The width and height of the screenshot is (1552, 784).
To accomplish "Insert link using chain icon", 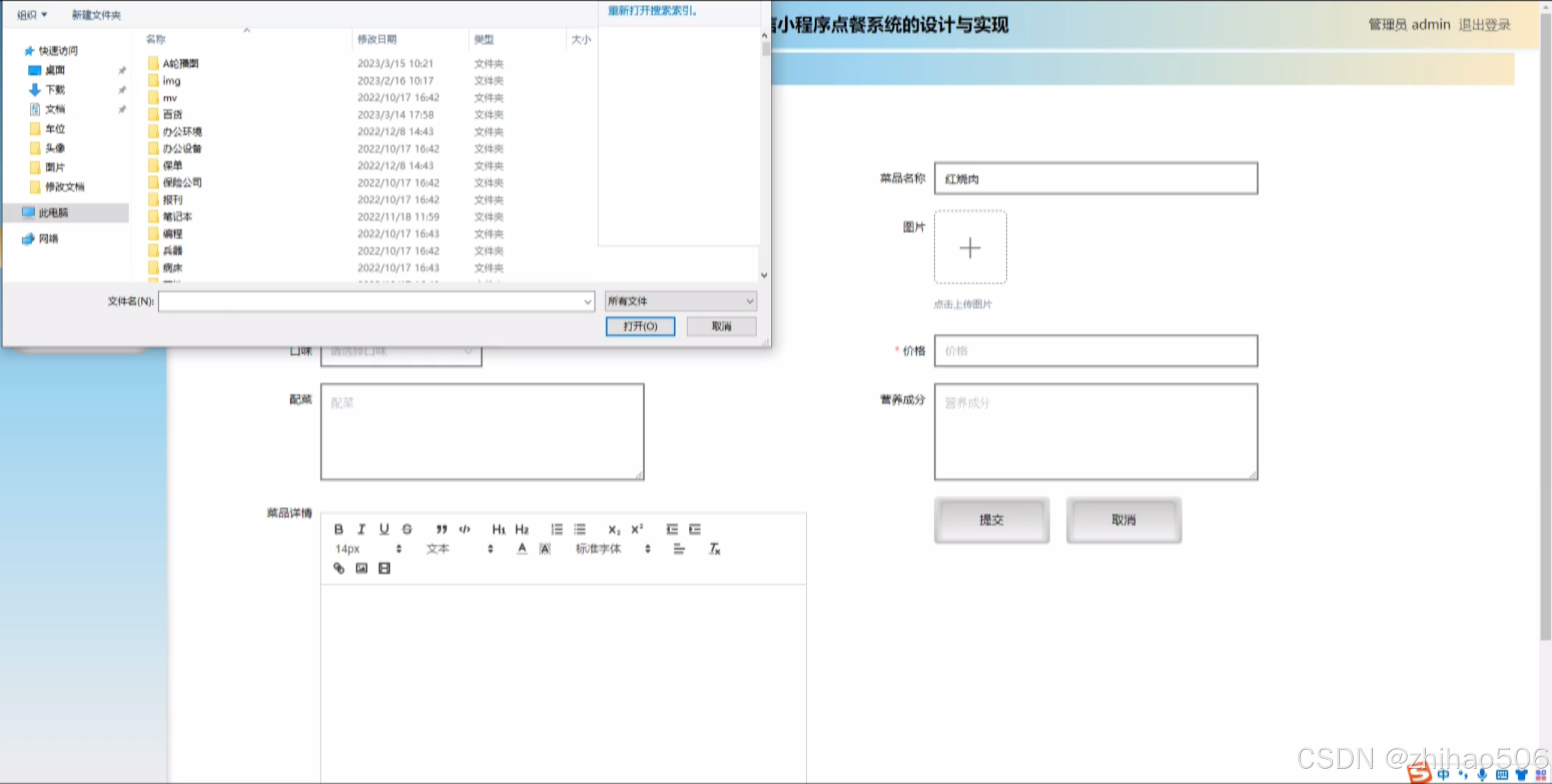I will (339, 568).
